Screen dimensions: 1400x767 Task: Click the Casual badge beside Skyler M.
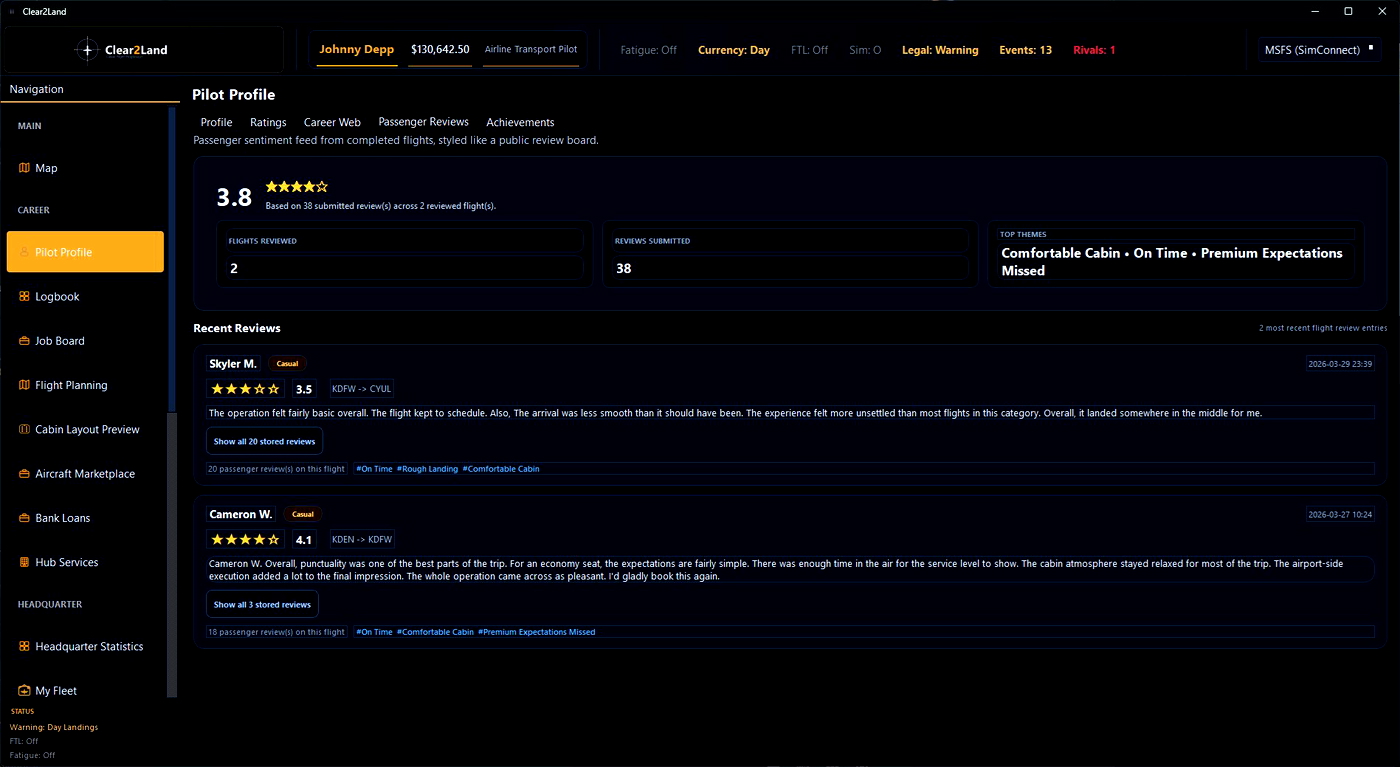(x=288, y=364)
